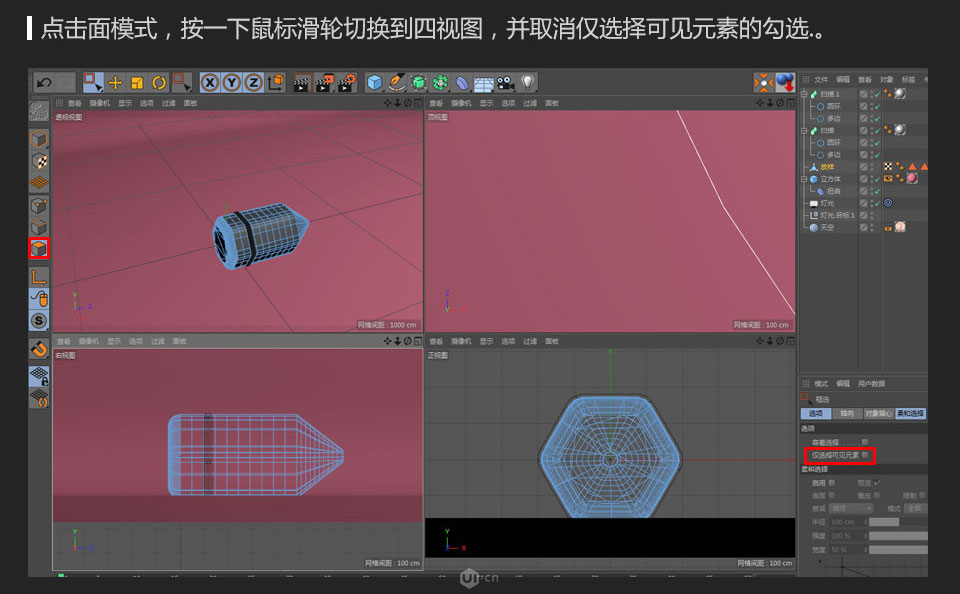Click the 柔和选择 button in attributes panel
960x594 pixels.
[911, 414]
